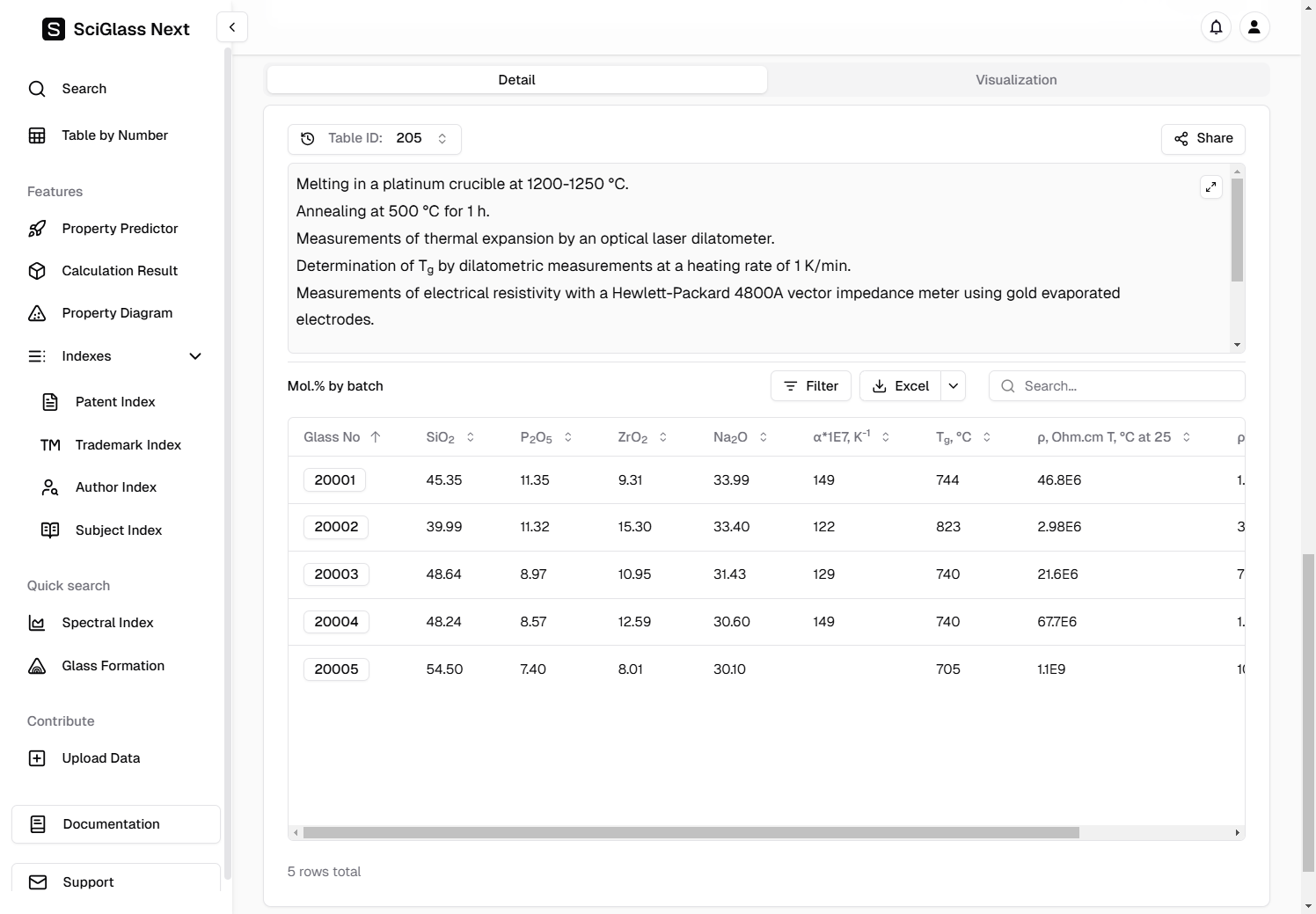Screen dimensions: 1316x914
Task: Switch to the Visualization tab
Action: pos(1016,80)
